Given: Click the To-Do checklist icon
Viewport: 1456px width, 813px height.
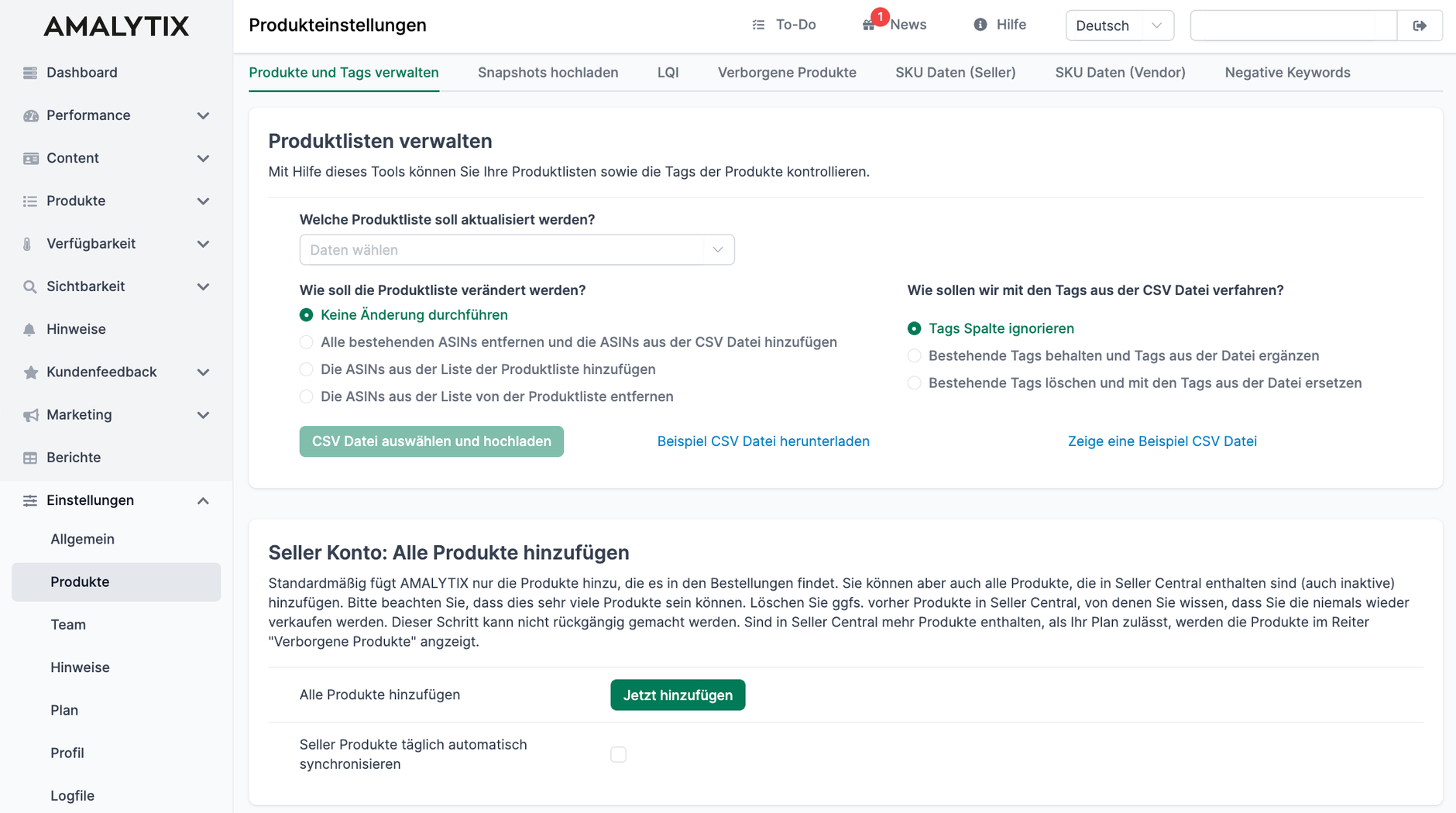Looking at the screenshot, I should (758, 25).
